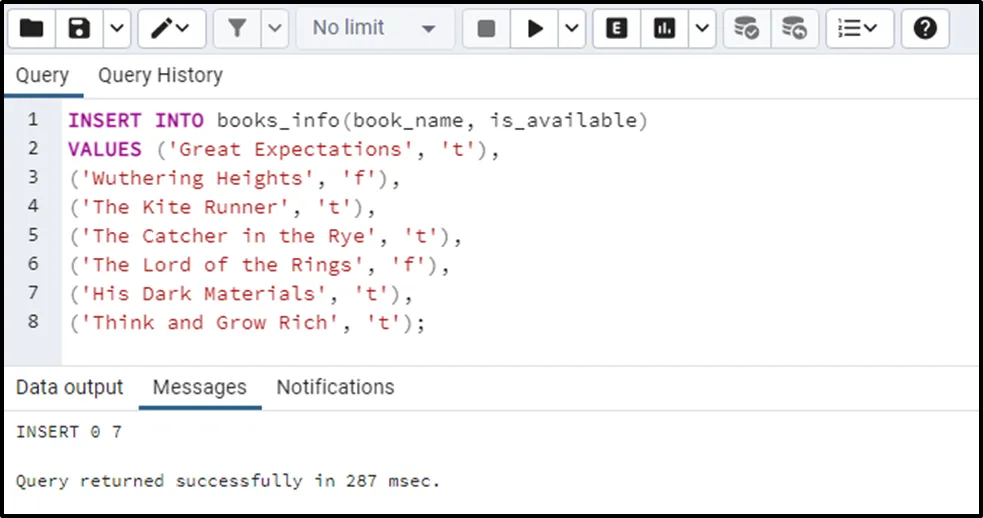Click the Rollback database icon

[794, 28]
